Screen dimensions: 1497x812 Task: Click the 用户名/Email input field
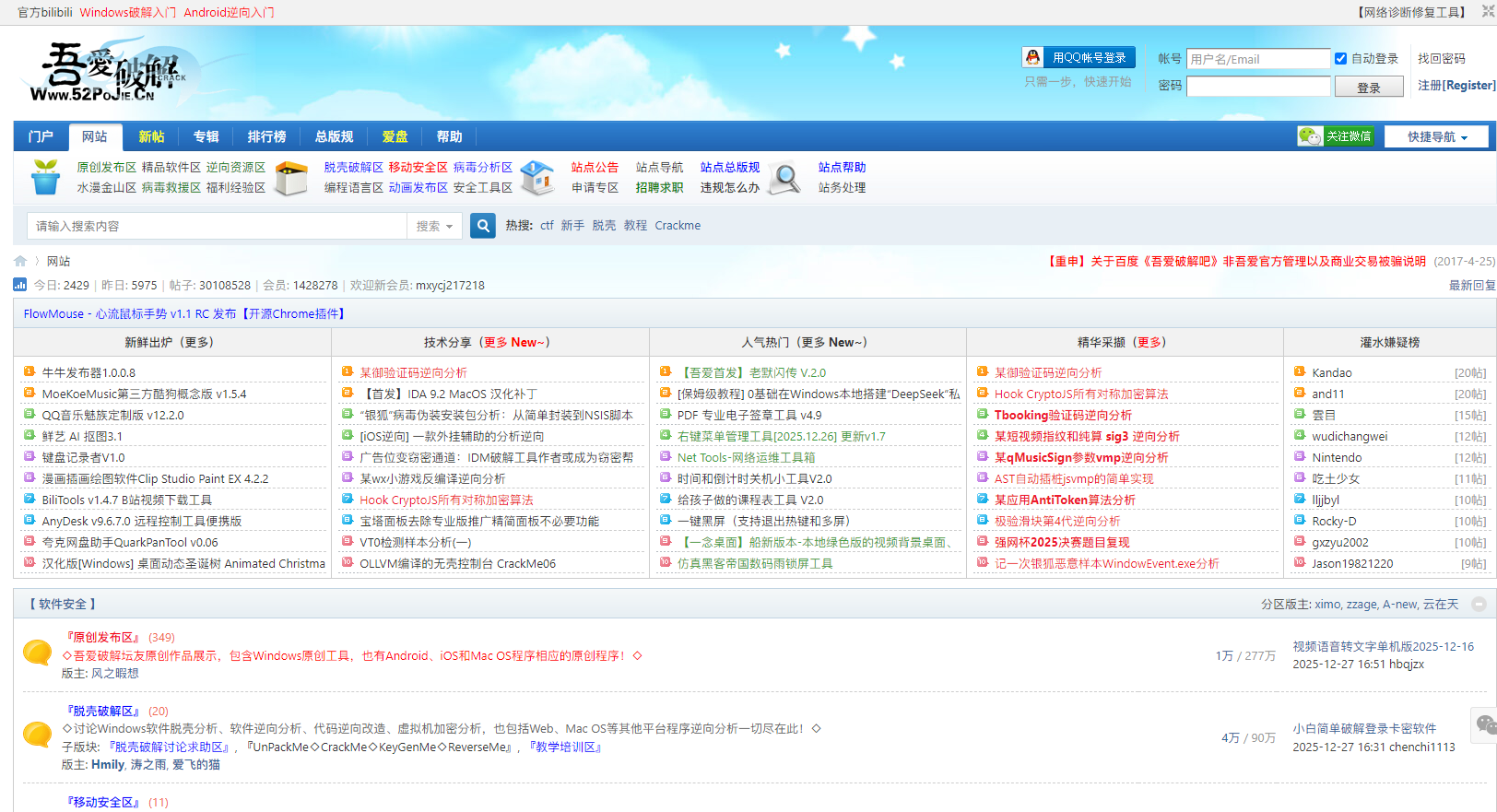click(x=1257, y=59)
